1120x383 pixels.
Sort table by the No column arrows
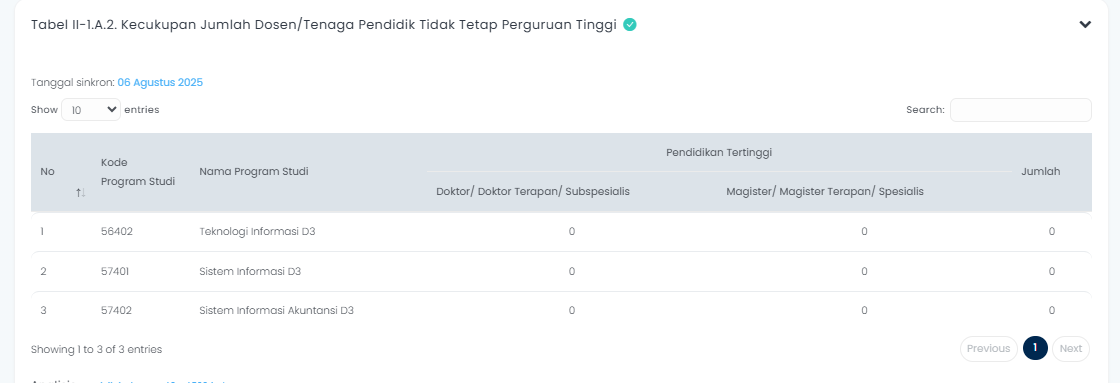[x=81, y=193]
